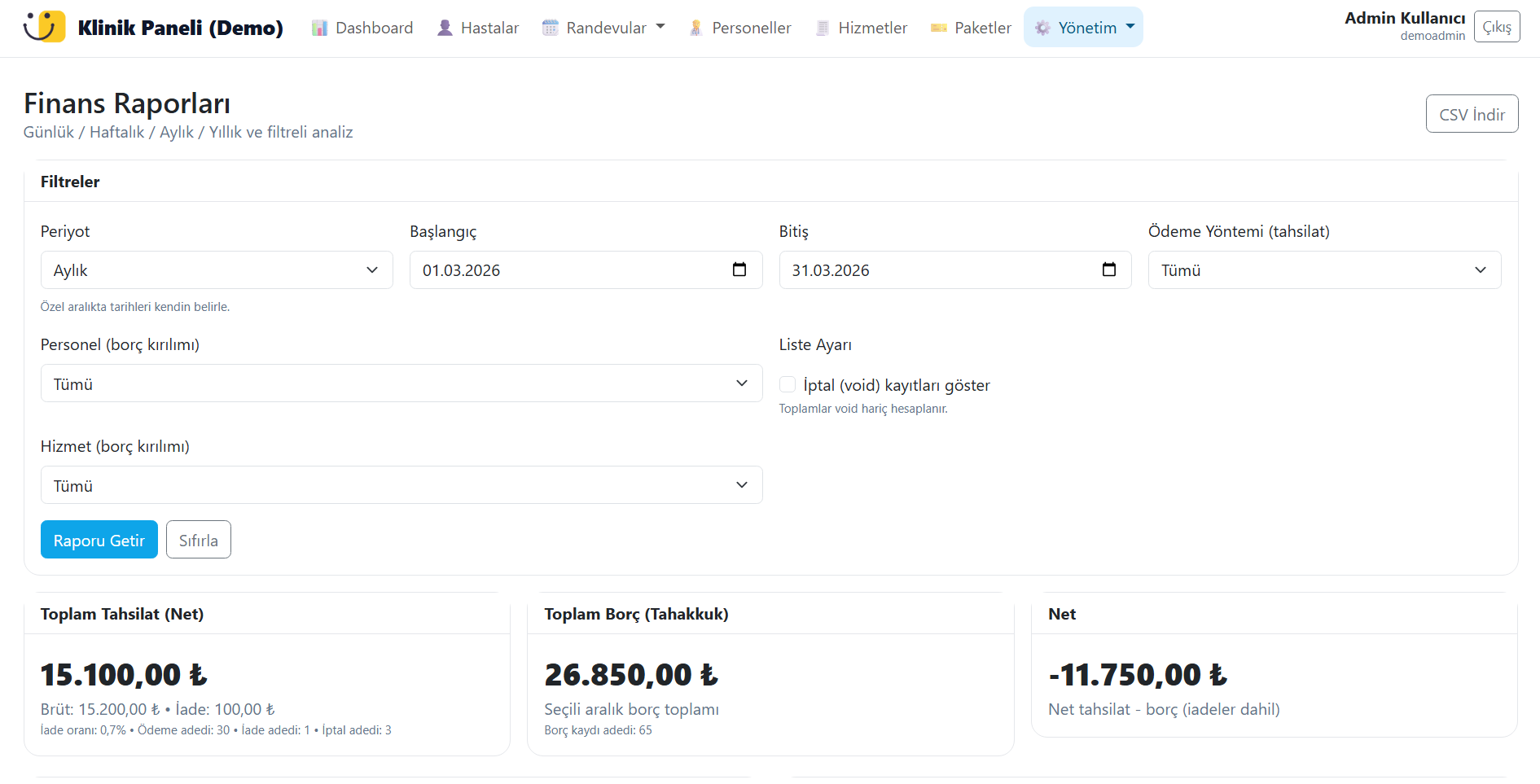Image resolution: width=1540 pixels, height=784 pixels.
Task: Click the Paketler ticket icon
Action: 939,28
